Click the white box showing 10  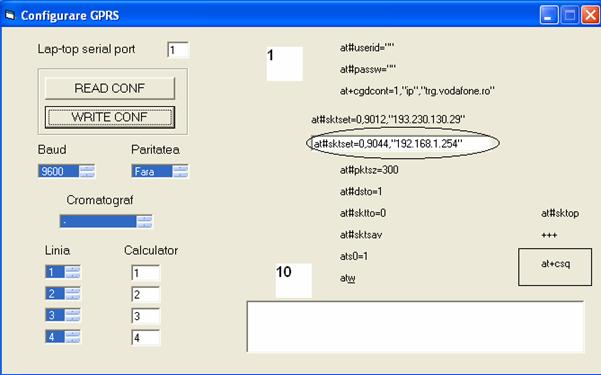coord(294,280)
